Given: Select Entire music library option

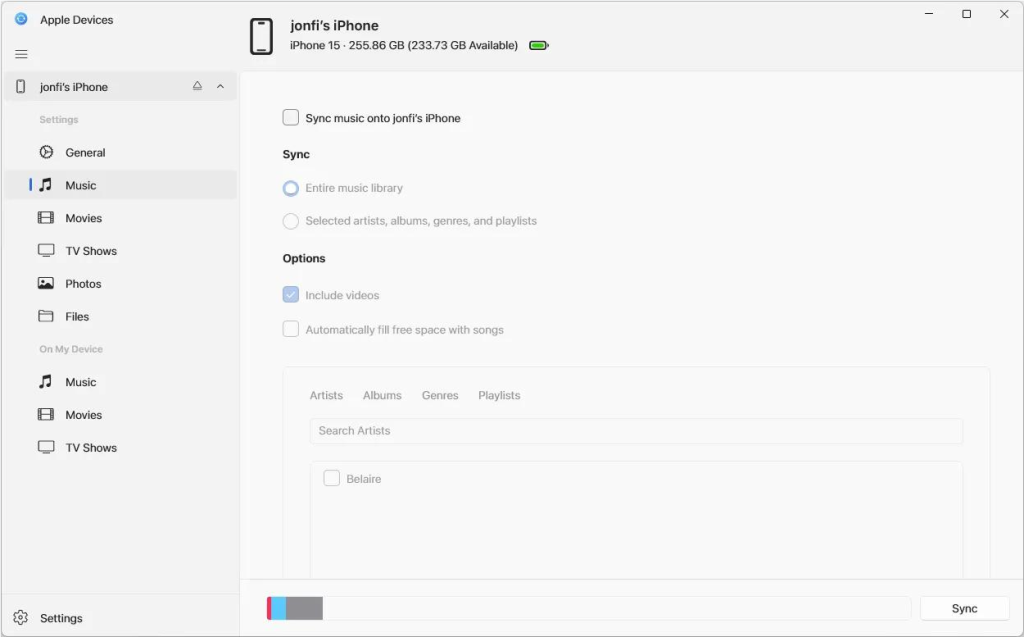Looking at the screenshot, I should point(291,188).
